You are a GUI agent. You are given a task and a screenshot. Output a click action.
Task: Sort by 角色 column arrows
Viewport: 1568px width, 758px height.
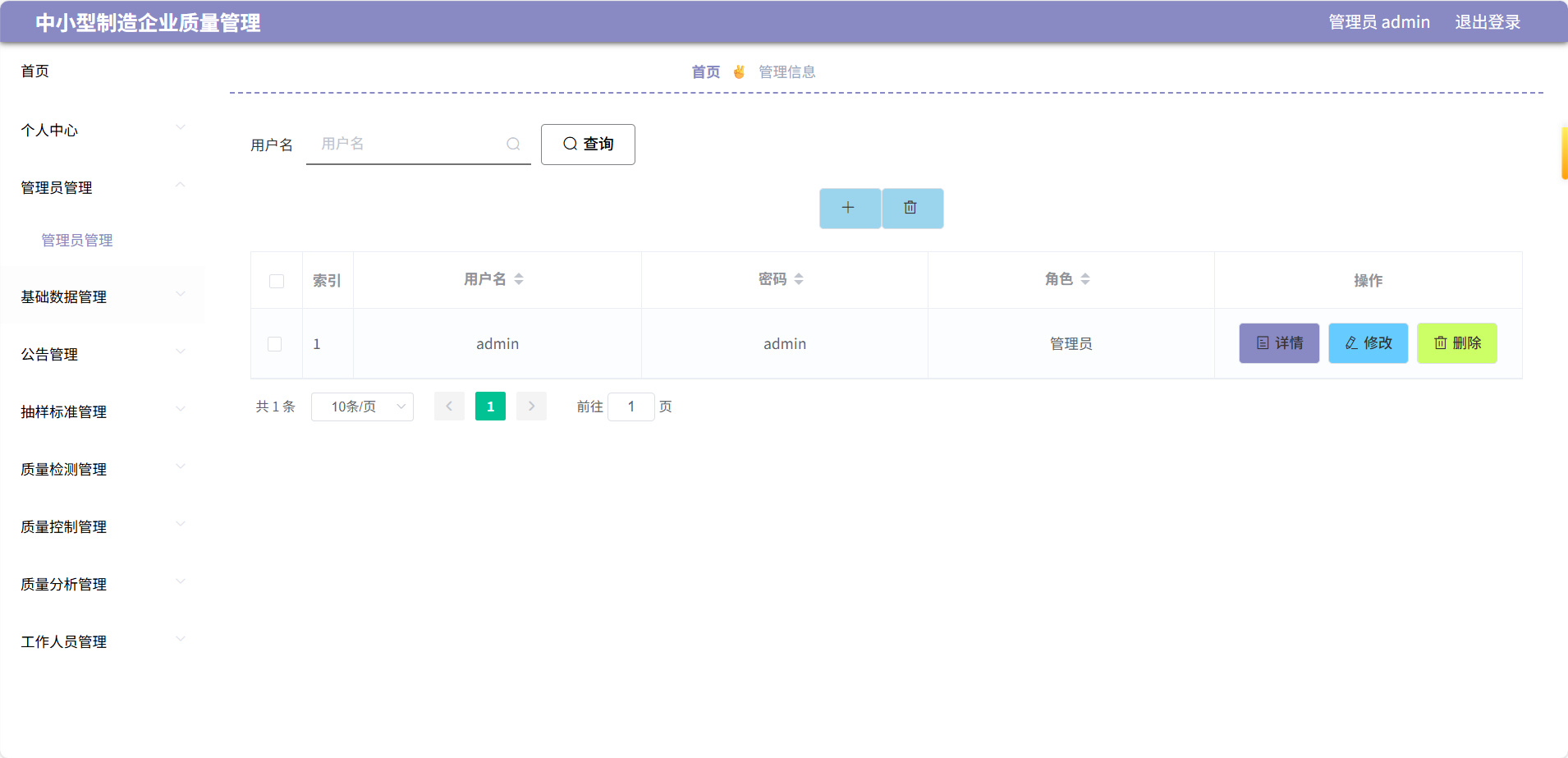pos(1085,279)
